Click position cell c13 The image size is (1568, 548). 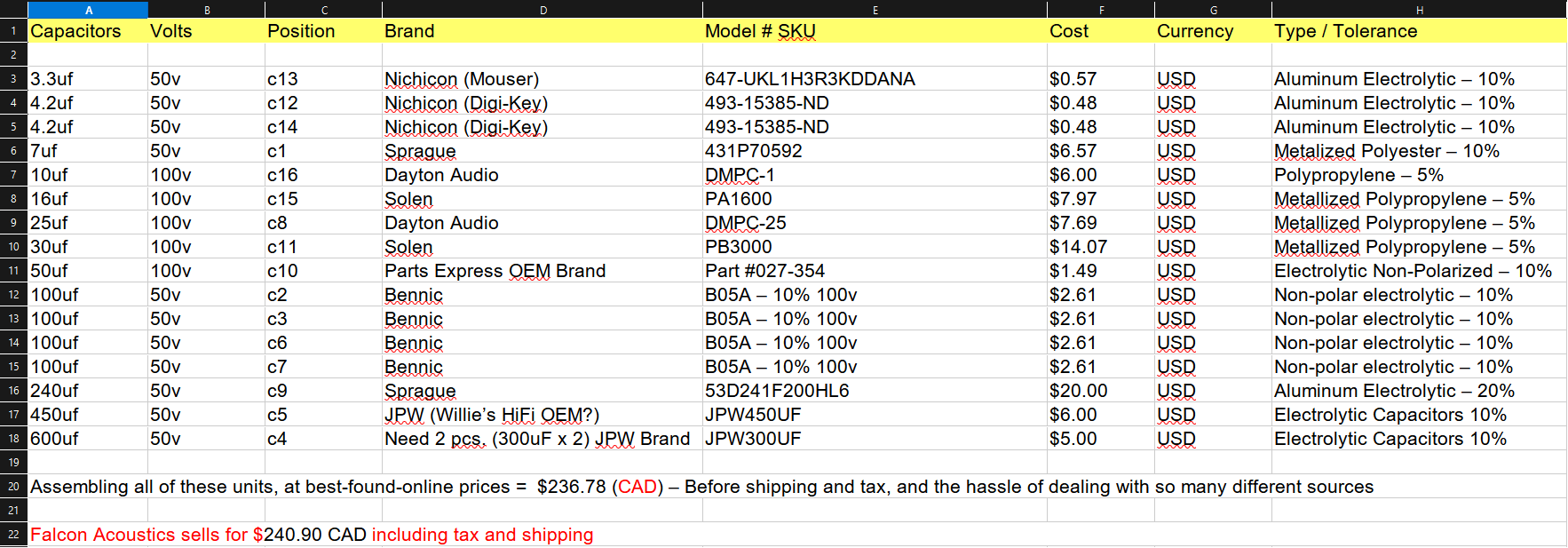click(323, 79)
